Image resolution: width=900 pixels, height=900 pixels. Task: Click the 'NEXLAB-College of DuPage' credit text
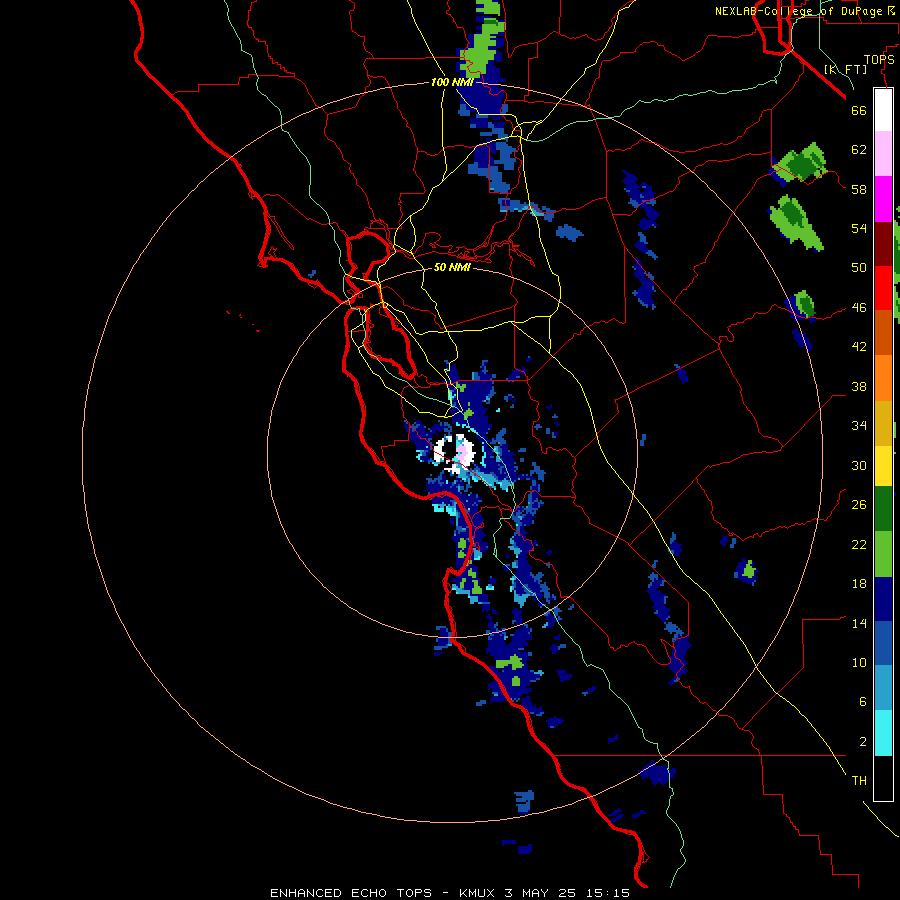[x=798, y=11]
